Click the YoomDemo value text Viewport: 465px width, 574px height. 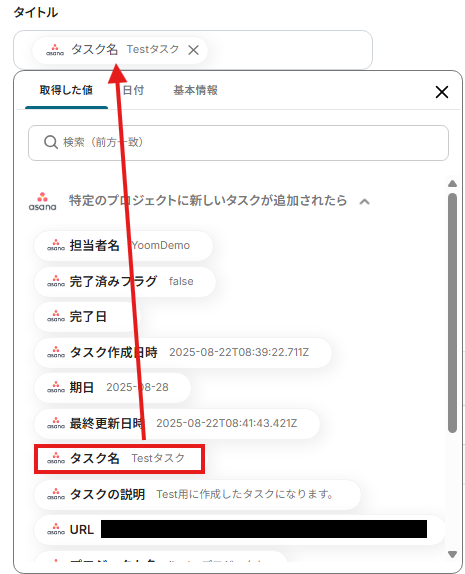[x=161, y=246]
